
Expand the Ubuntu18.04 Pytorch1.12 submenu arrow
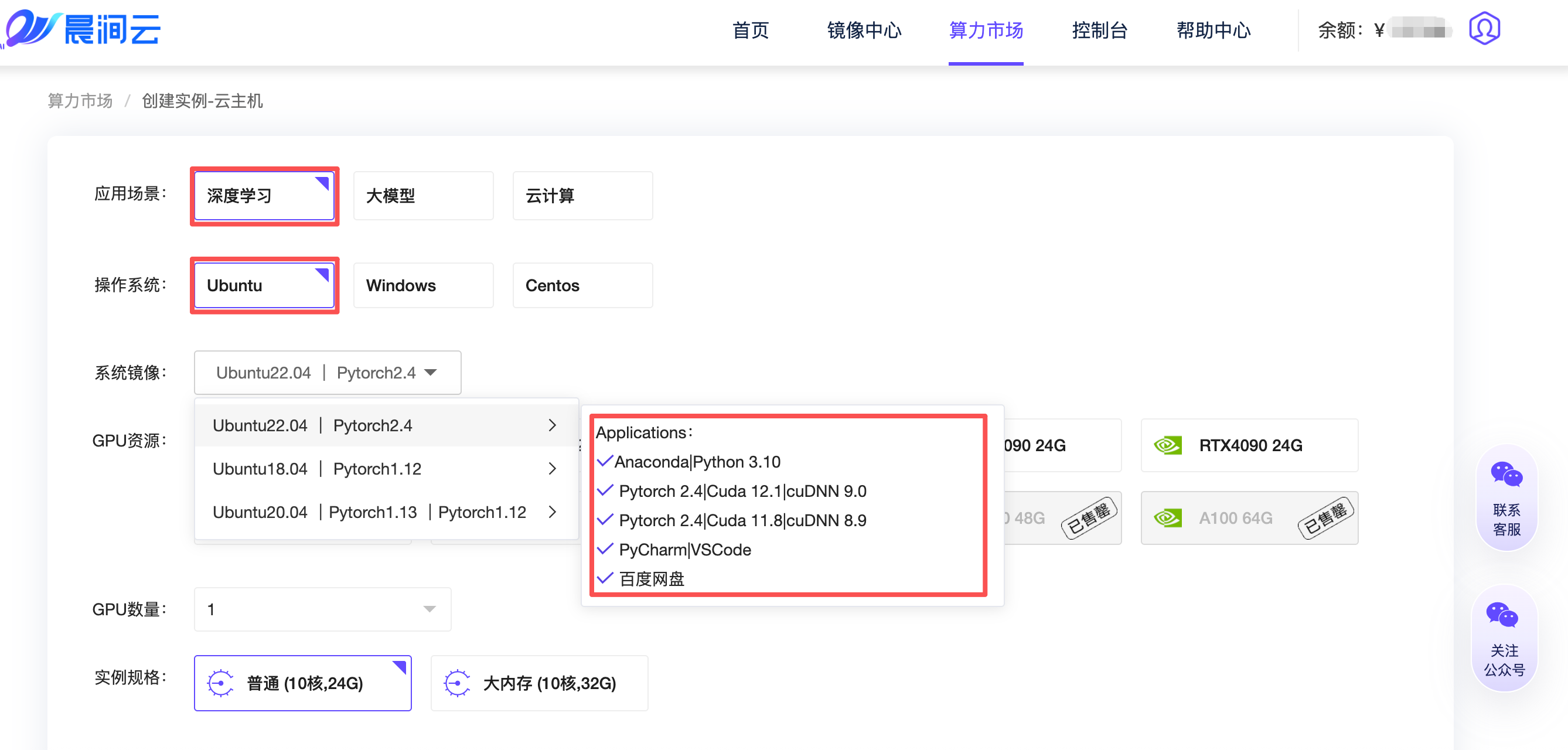coord(552,469)
